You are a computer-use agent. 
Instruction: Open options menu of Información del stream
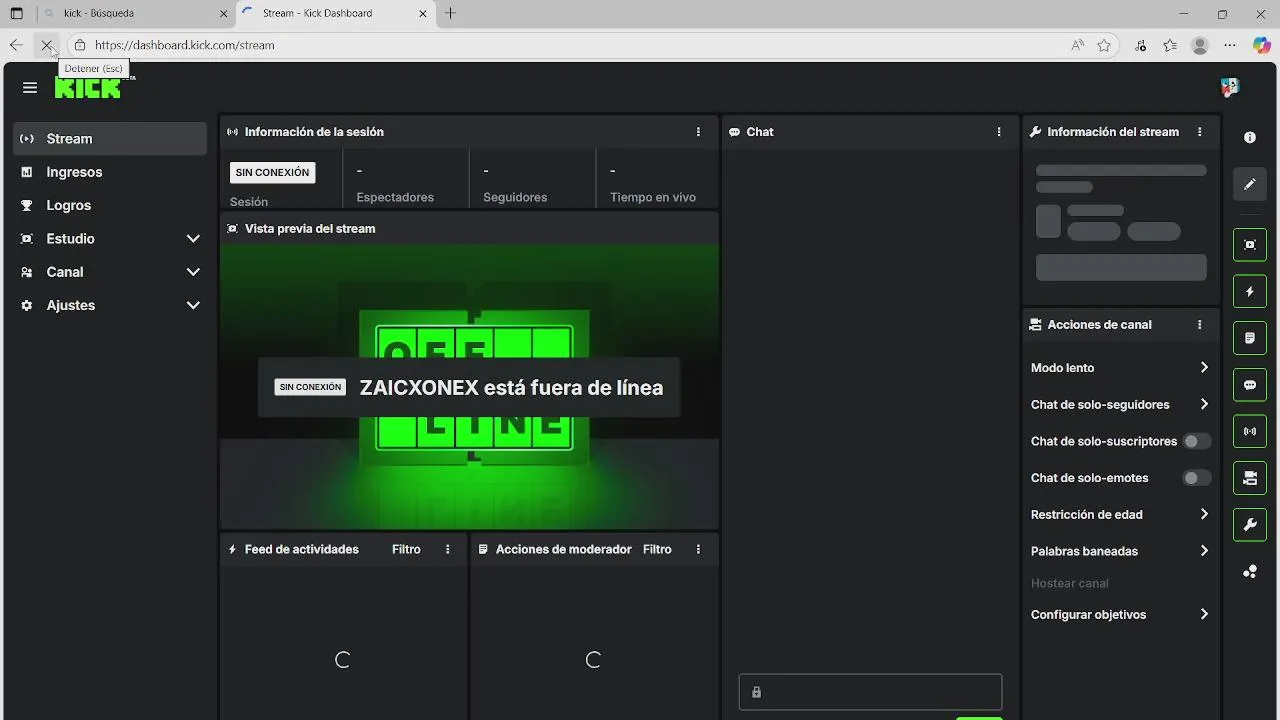(x=1200, y=132)
